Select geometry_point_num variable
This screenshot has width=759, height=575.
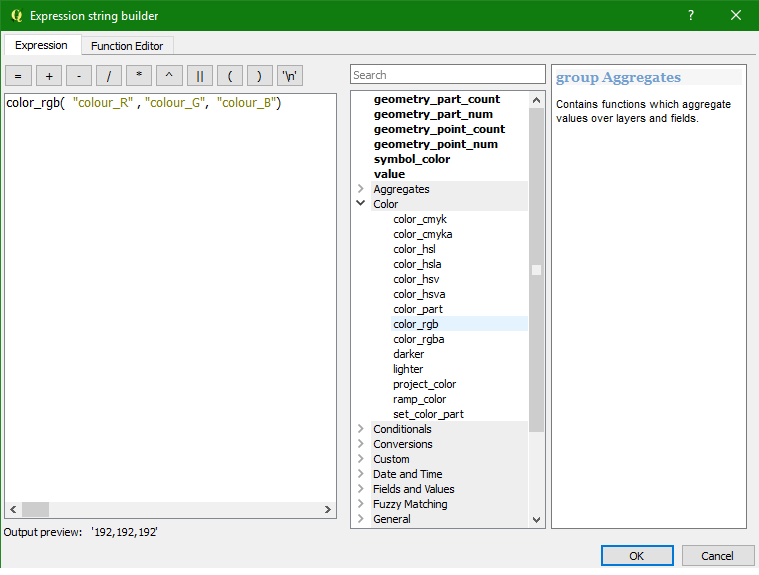tap(436, 144)
